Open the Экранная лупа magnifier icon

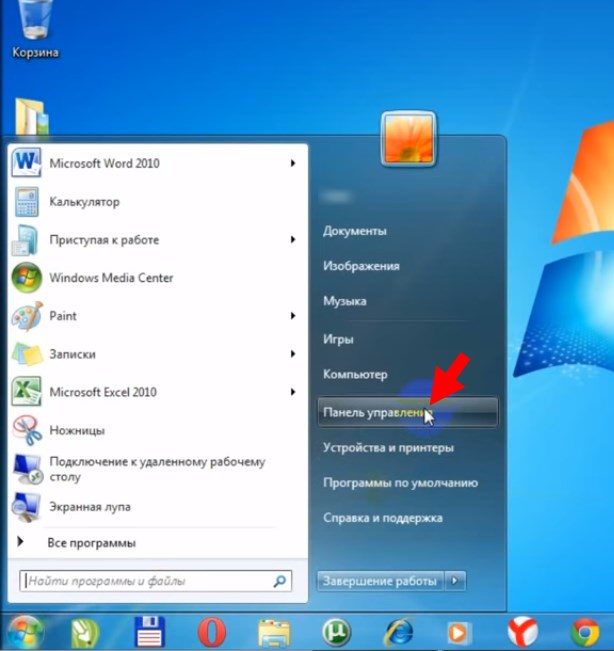pos(26,507)
